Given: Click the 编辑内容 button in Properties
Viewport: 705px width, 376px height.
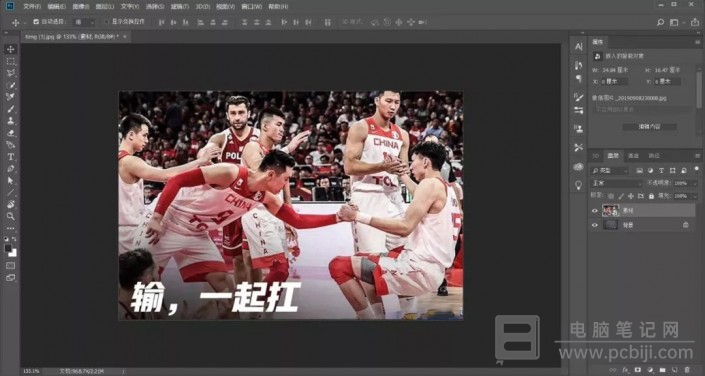Looking at the screenshot, I should (650, 127).
